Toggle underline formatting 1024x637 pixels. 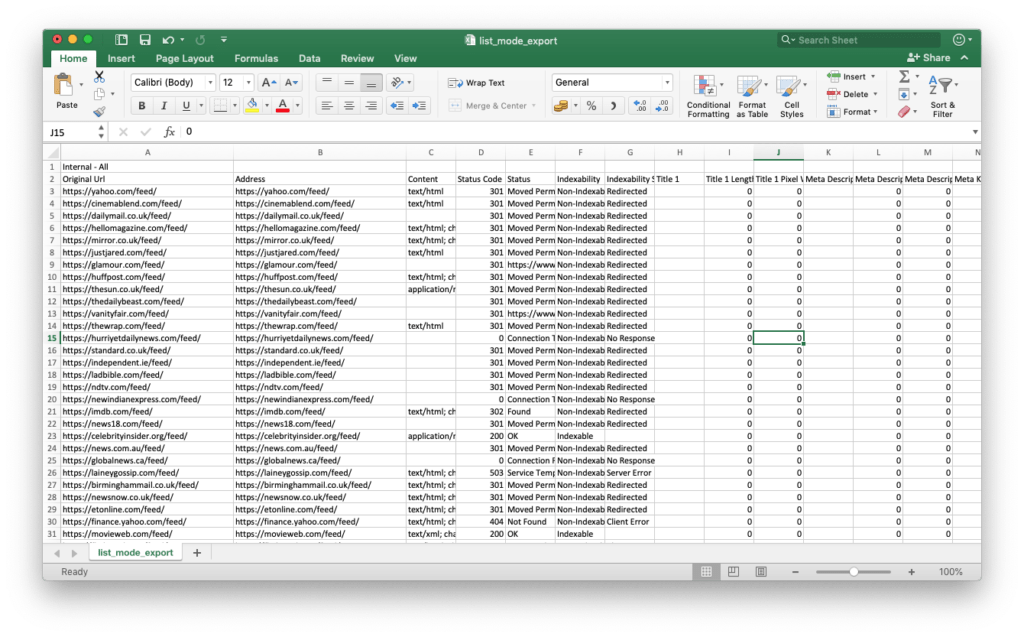coord(186,105)
